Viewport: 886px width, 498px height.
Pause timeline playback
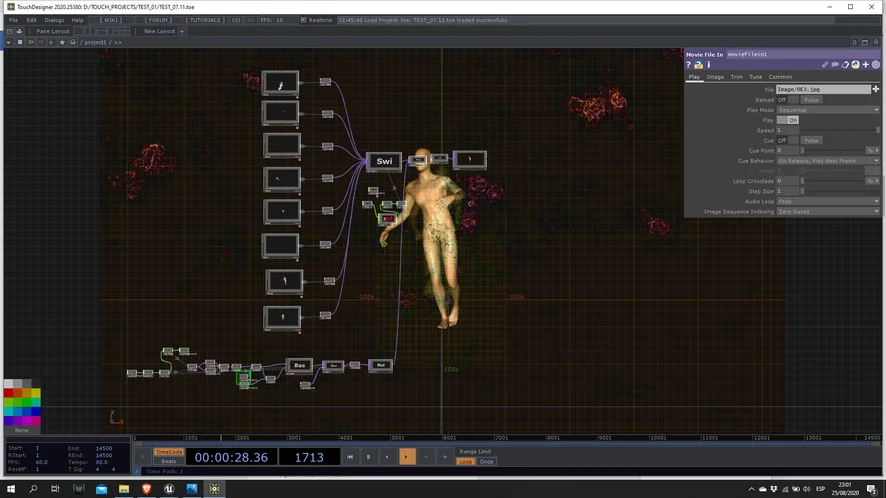coord(369,456)
